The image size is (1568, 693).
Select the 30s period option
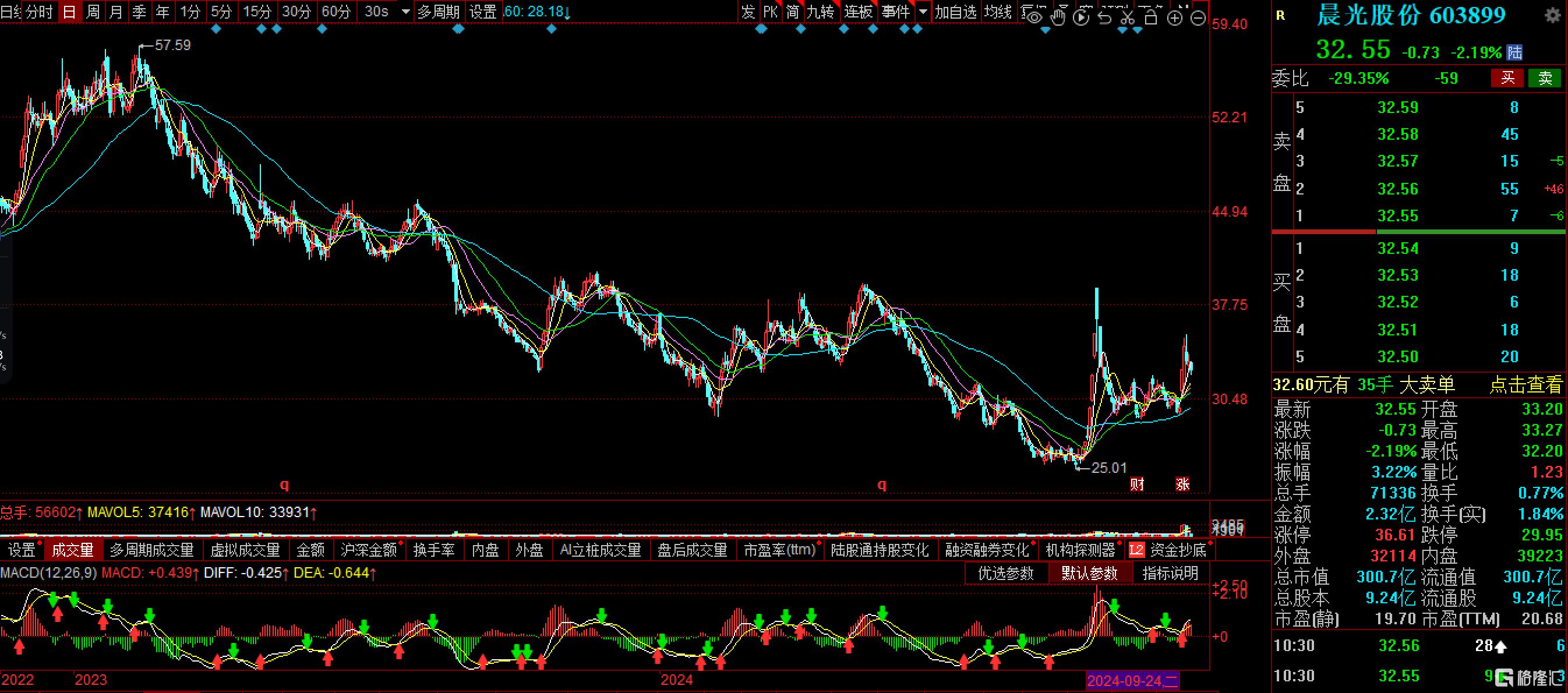coord(377,12)
